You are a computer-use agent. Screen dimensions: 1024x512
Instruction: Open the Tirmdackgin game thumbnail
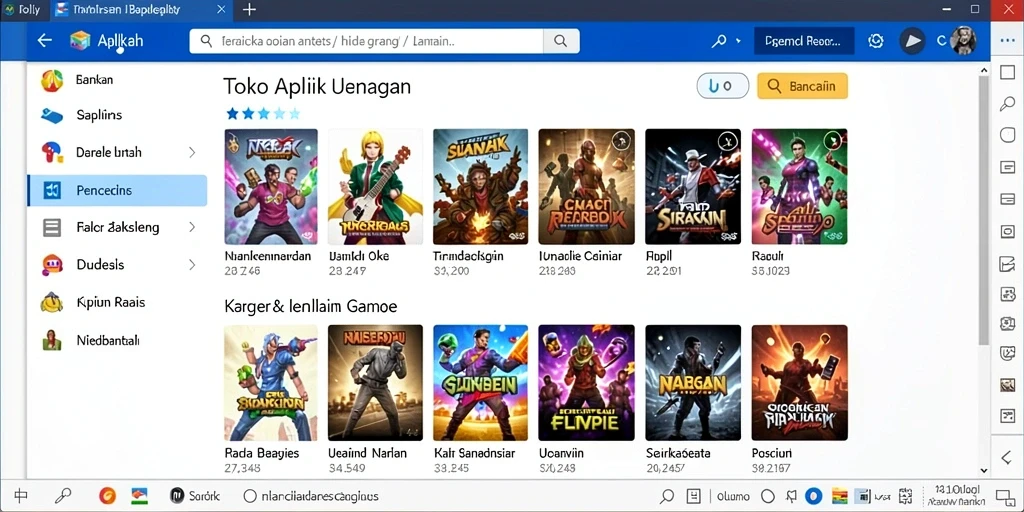[480, 187]
